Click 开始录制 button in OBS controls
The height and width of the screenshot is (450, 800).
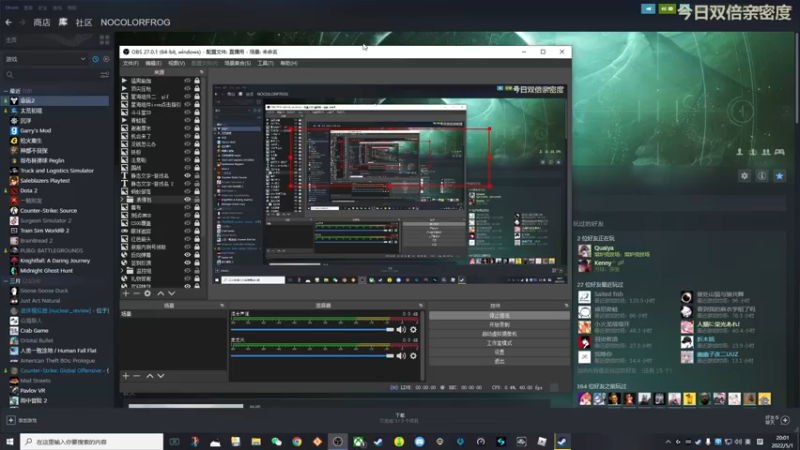[x=499, y=325]
